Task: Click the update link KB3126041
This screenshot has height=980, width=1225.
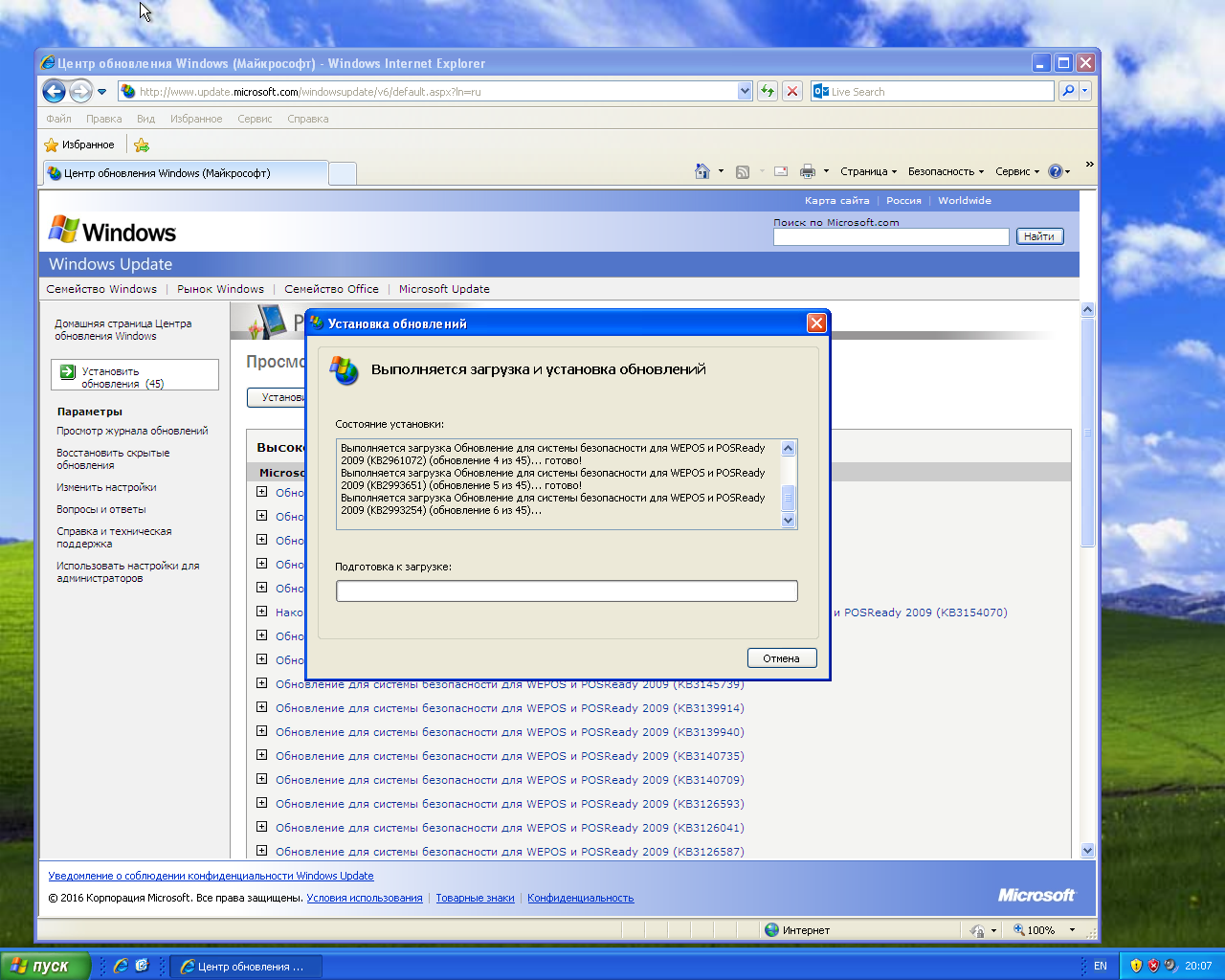Action: coord(510,828)
